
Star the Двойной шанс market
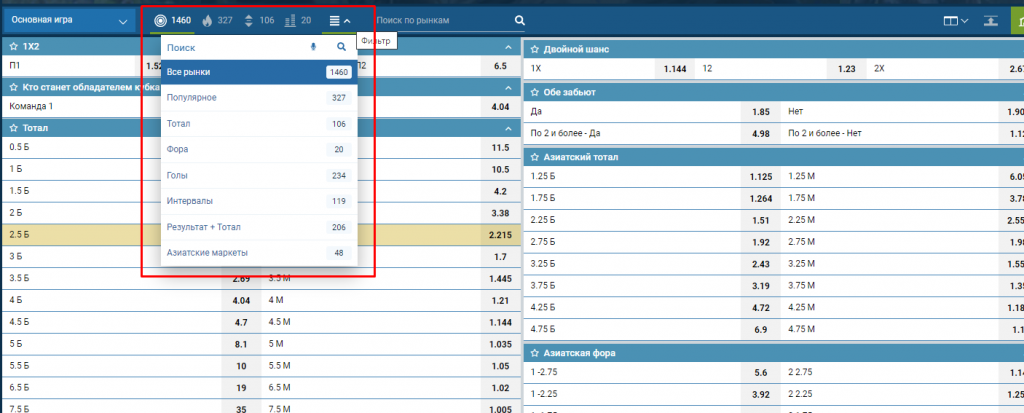pos(535,49)
